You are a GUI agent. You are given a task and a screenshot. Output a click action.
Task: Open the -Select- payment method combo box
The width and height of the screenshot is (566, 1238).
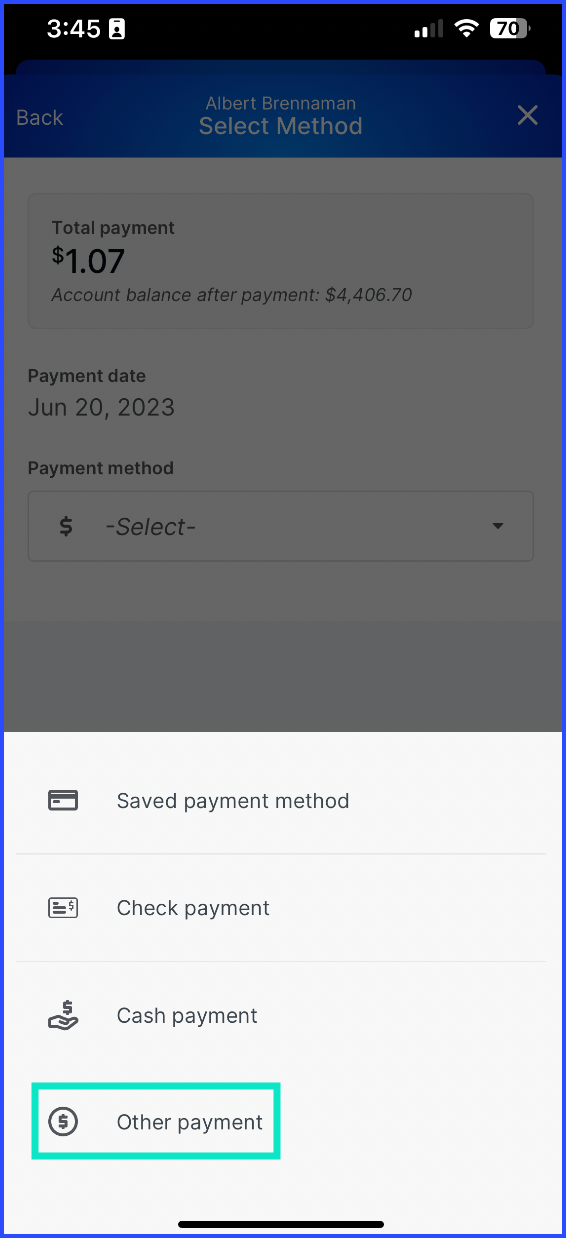point(281,526)
